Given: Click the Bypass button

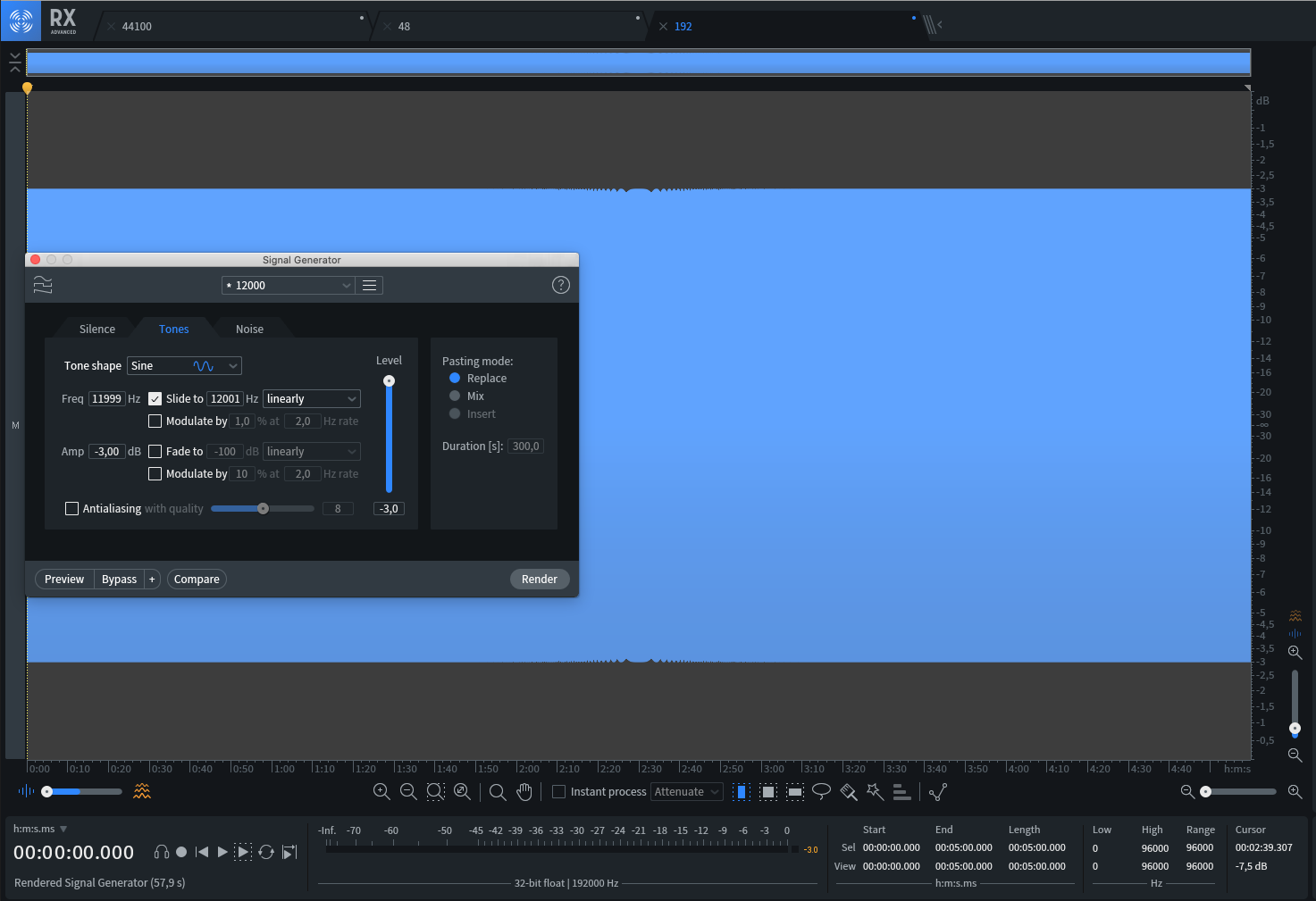Looking at the screenshot, I should (x=119, y=580).
